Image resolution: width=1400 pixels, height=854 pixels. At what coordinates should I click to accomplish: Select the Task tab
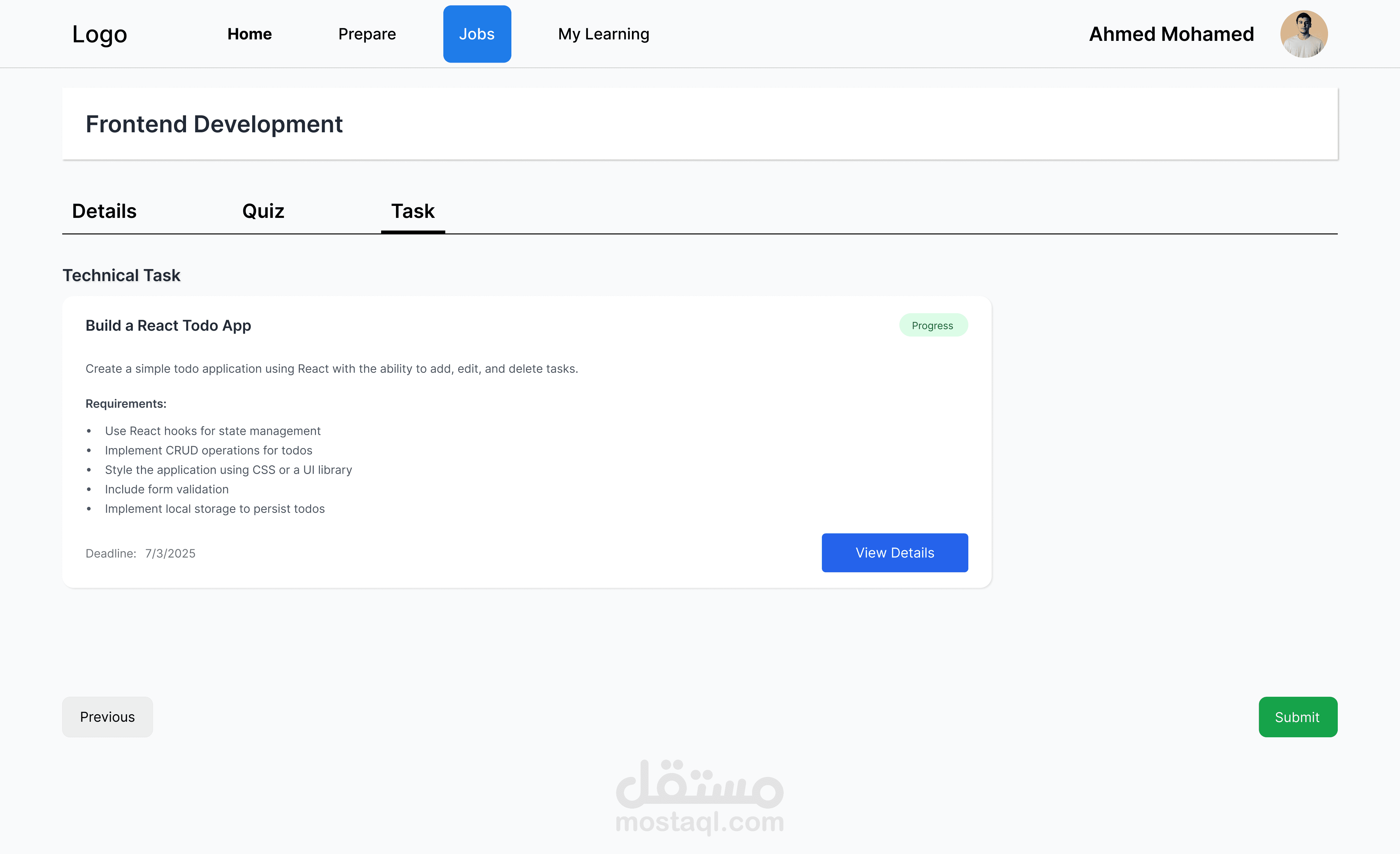(x=413, y=211)
